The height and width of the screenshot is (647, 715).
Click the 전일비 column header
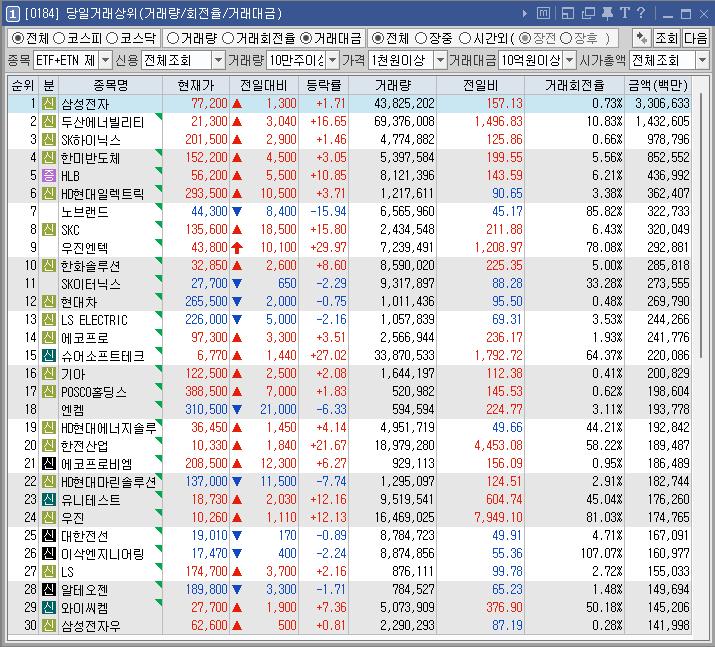pyautogui.click(x=480, y=85)
